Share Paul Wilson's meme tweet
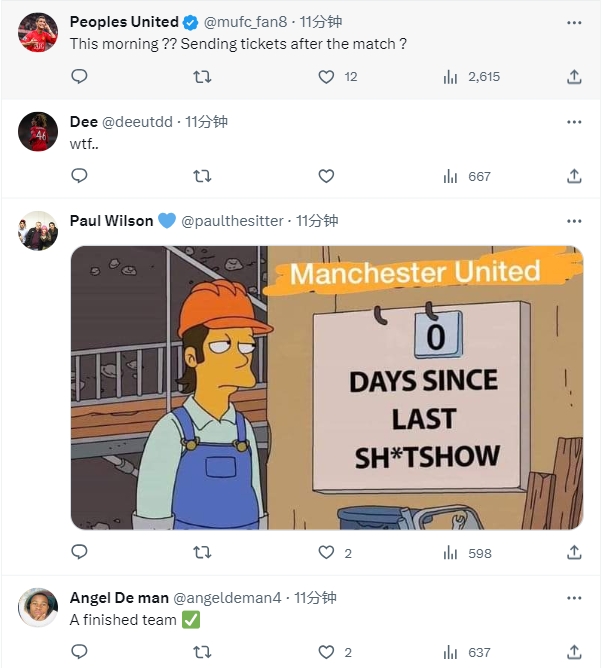606x668 pixels. coord(574,553)
